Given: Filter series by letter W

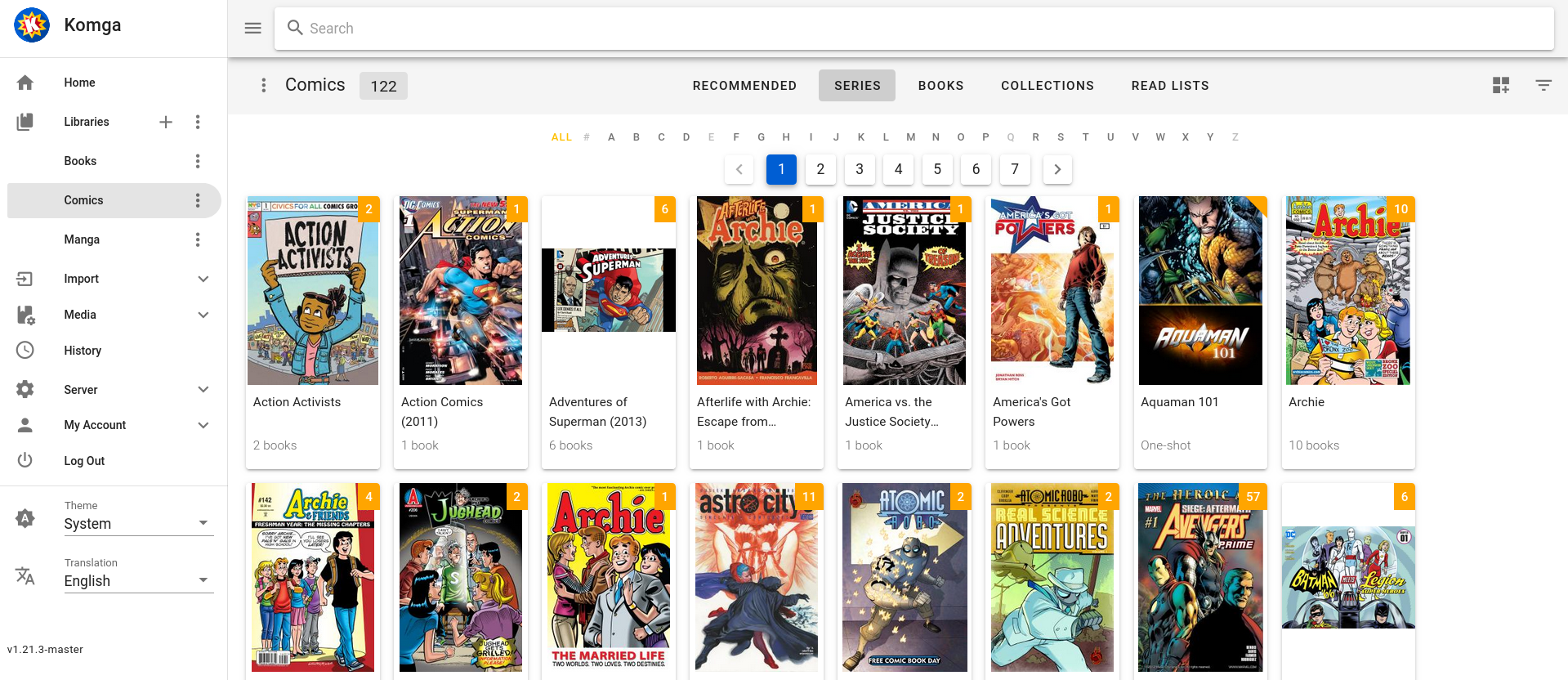Looking at the screenshot, I should [x=1160, y=137].
